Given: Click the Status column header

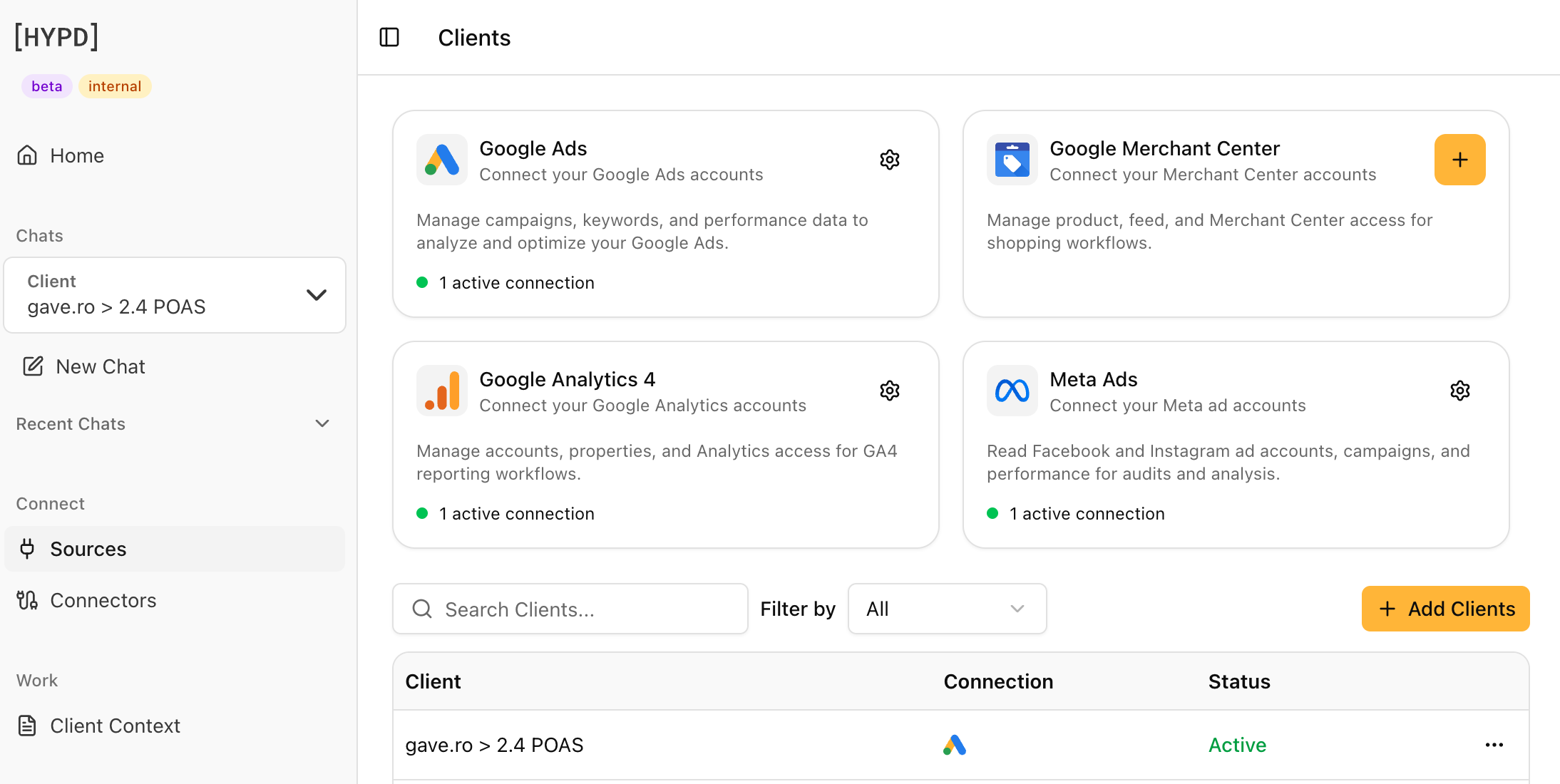Looking at the screenshot, I should [x=1239, y=681].
